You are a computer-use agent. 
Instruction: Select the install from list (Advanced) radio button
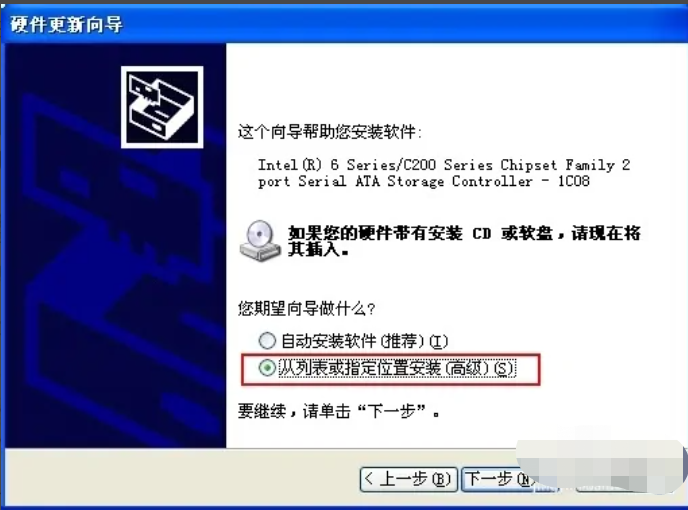[x=267, y=368]
